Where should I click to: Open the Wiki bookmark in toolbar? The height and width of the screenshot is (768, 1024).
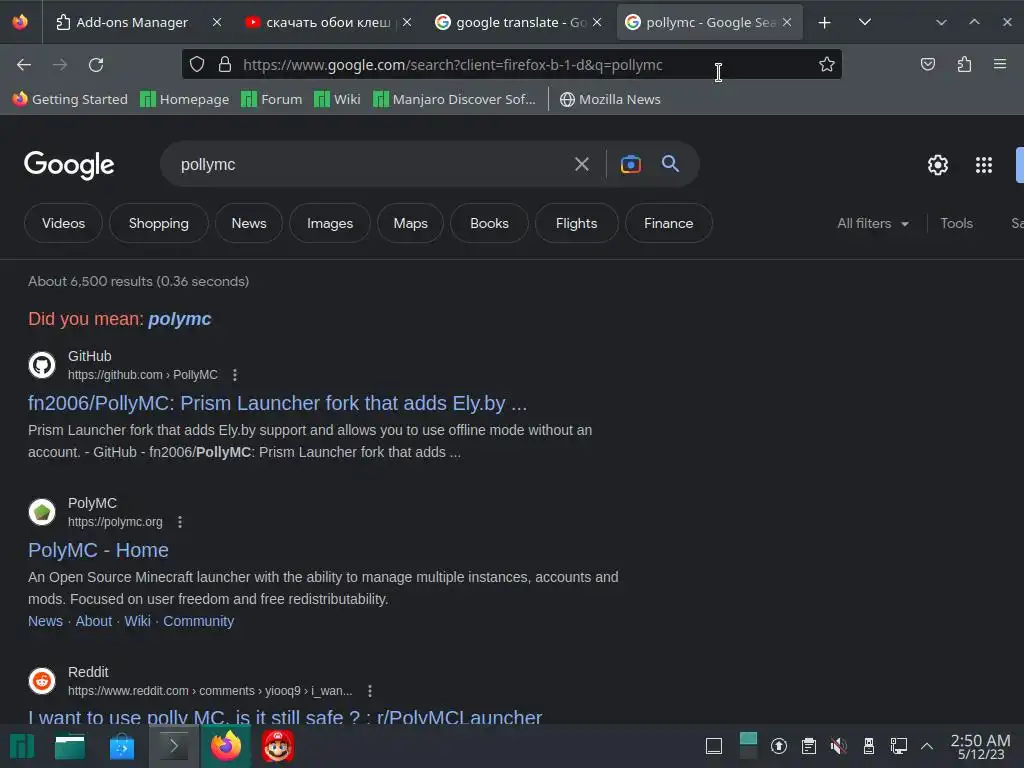coord(337,99)
